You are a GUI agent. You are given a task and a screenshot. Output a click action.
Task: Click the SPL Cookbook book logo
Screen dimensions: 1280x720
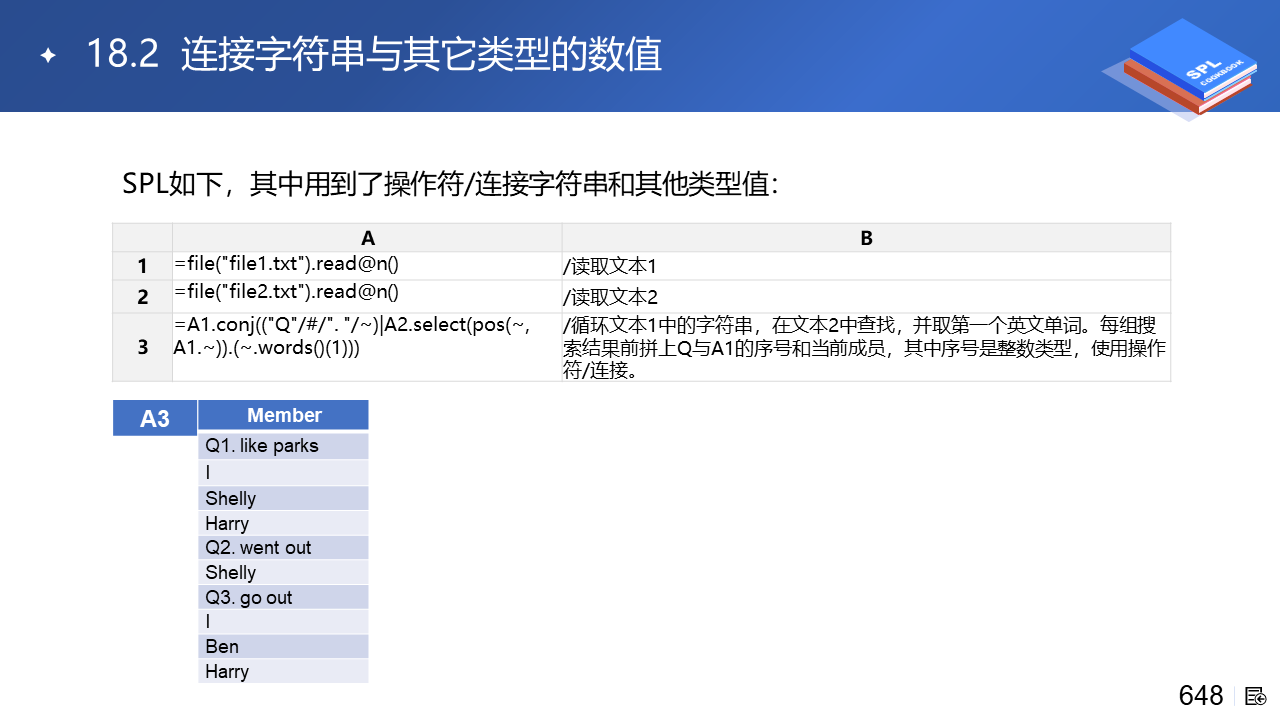tap(1182, 68)
